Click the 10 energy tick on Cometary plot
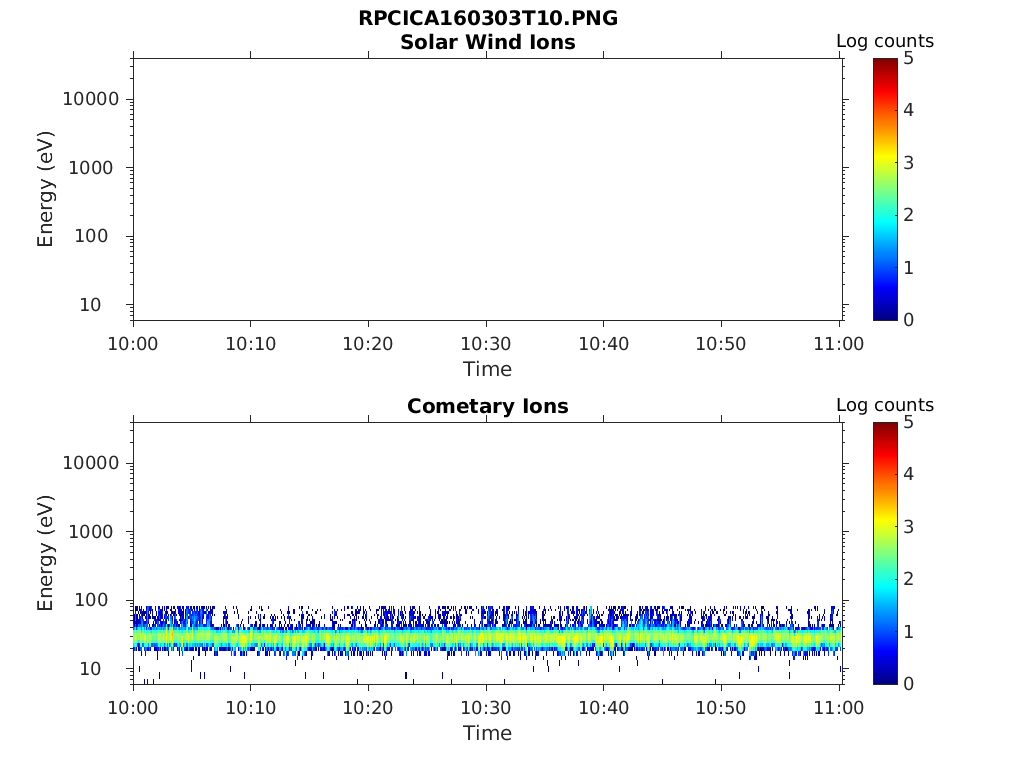1024x768 pixels. tap(91, 669)
